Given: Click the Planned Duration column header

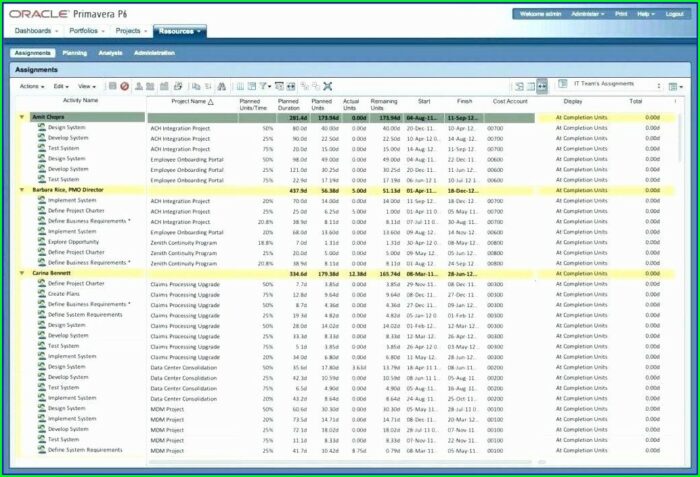Looking at the screenshot, I should (x=288, y=105).
